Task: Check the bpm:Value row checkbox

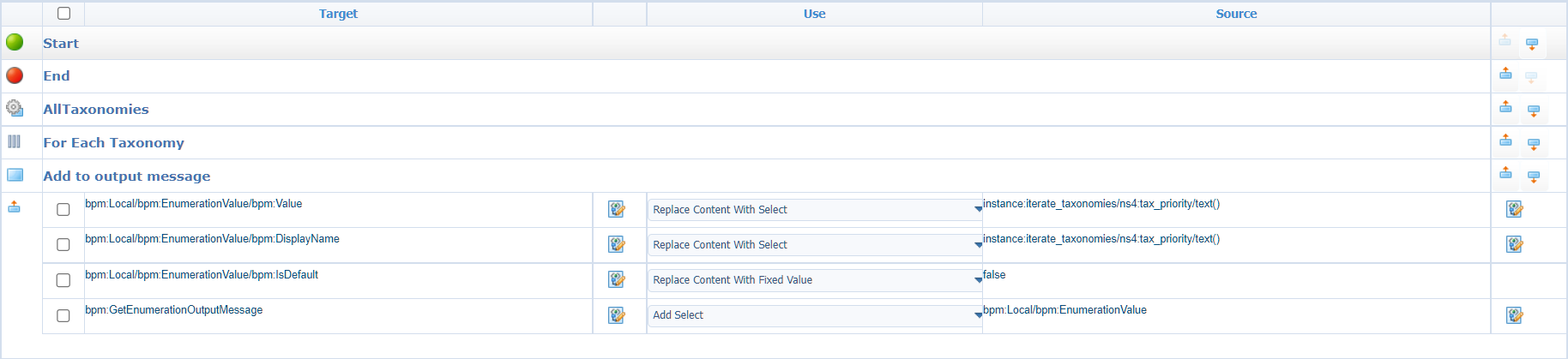Action: 63,209
